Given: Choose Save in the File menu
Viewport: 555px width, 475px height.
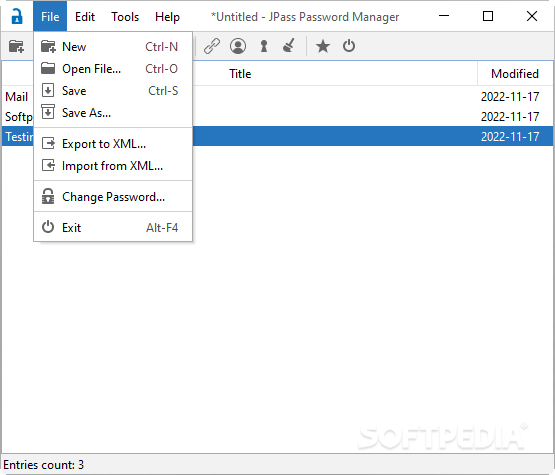Looking at the screenshot, I should 113,91.
